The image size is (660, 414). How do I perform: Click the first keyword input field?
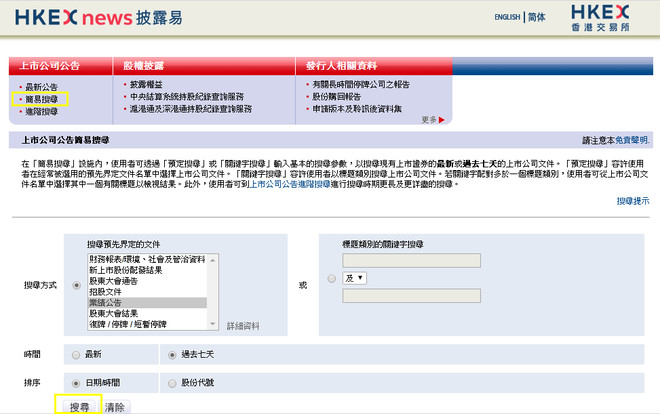click(x=411, y=260)
